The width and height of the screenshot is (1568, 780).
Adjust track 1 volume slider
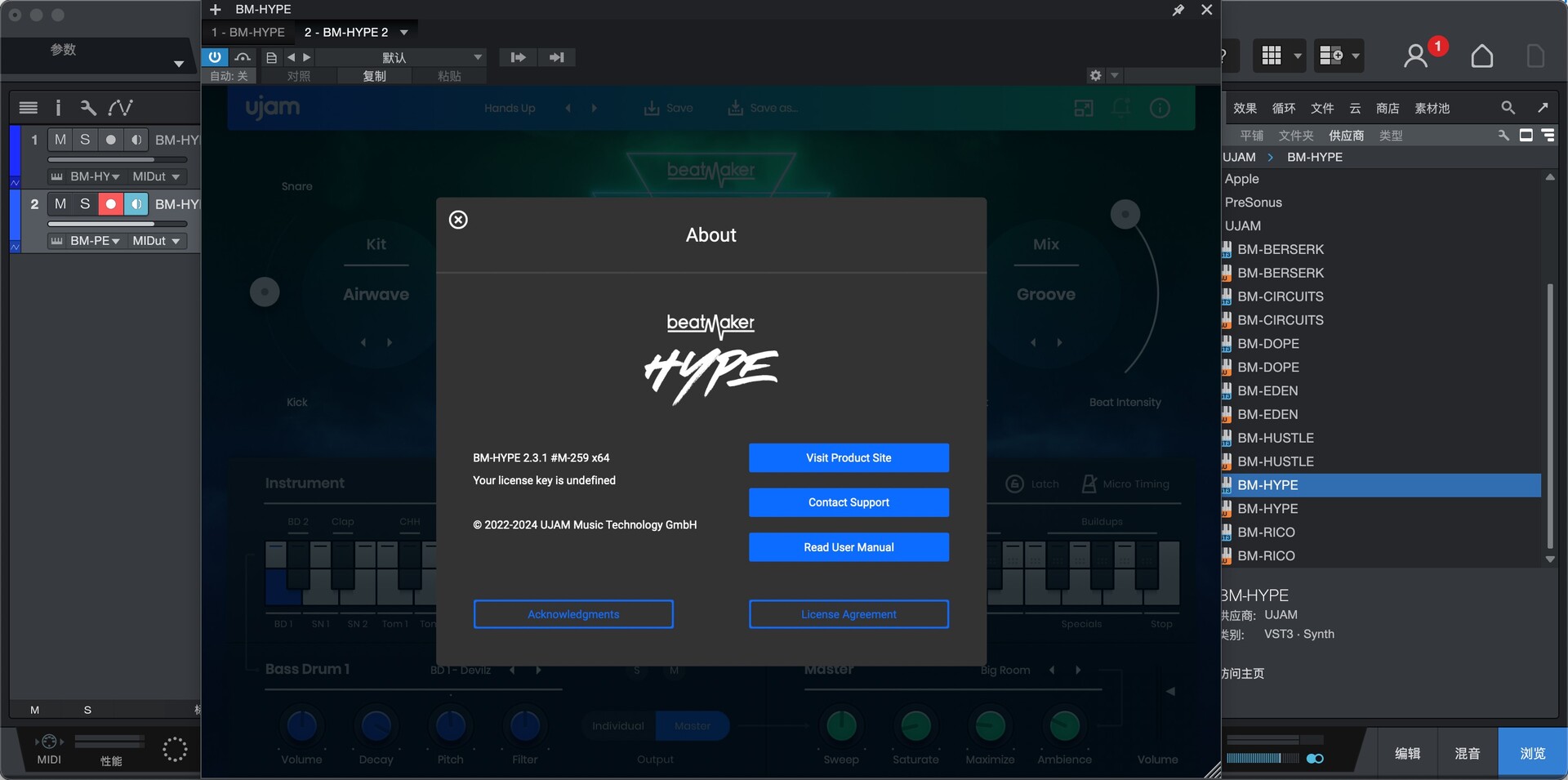[118, 159]
